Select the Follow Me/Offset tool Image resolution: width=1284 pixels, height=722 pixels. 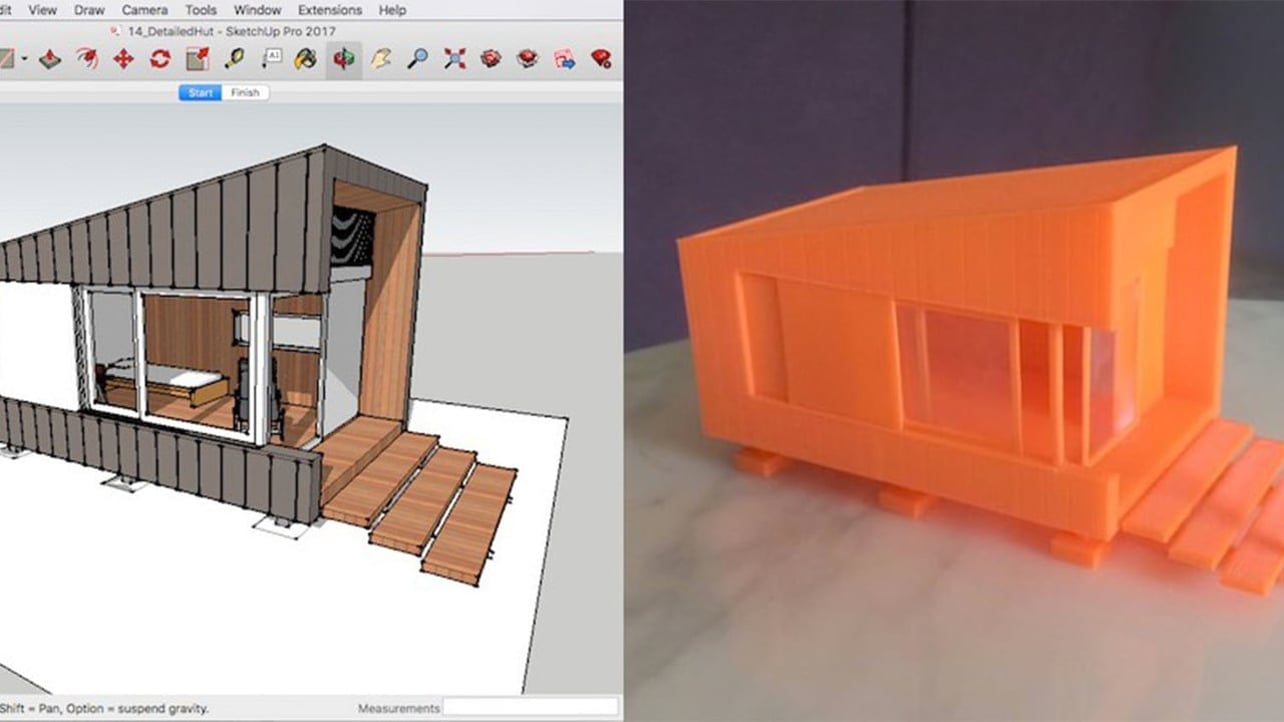[x=86, y=59]
